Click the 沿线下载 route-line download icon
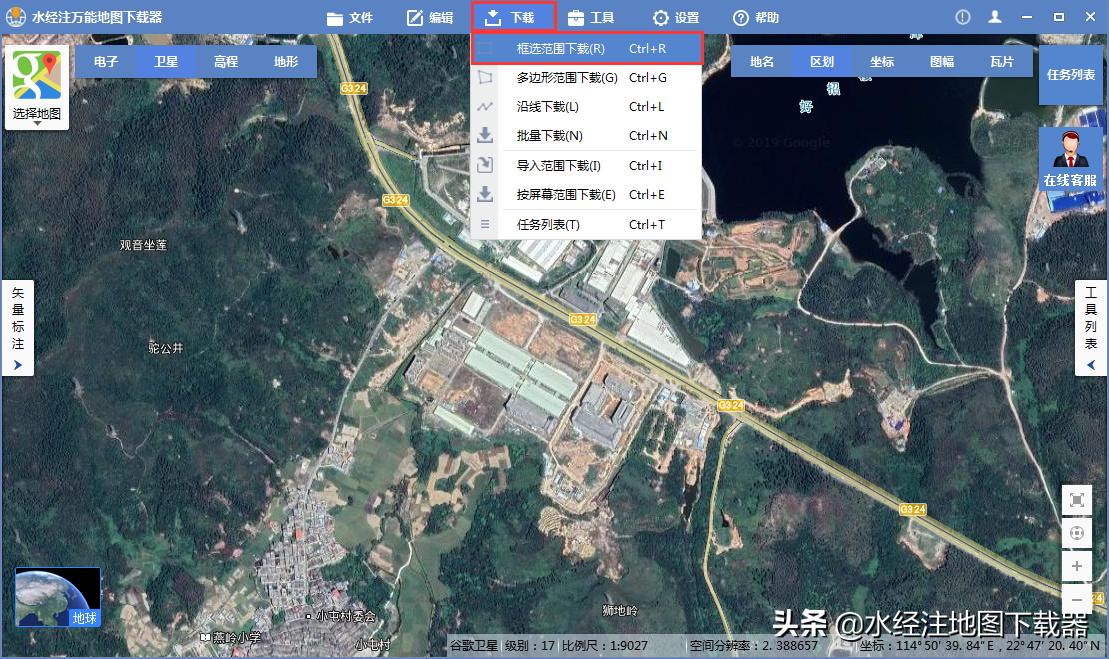This screenshot has width=1109, height=659. tap(486, 106)
